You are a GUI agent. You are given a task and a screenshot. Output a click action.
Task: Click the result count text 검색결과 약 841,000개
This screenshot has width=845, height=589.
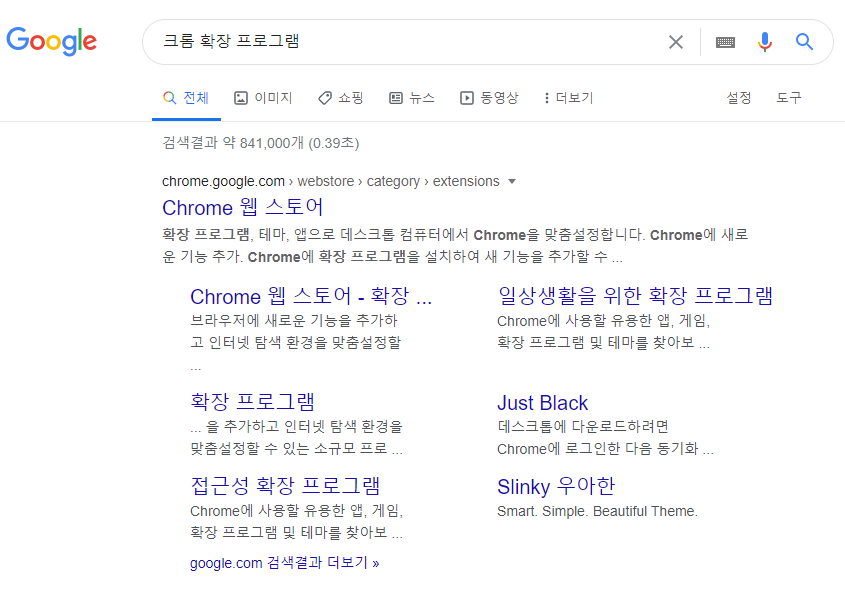(x=233, y=143)
